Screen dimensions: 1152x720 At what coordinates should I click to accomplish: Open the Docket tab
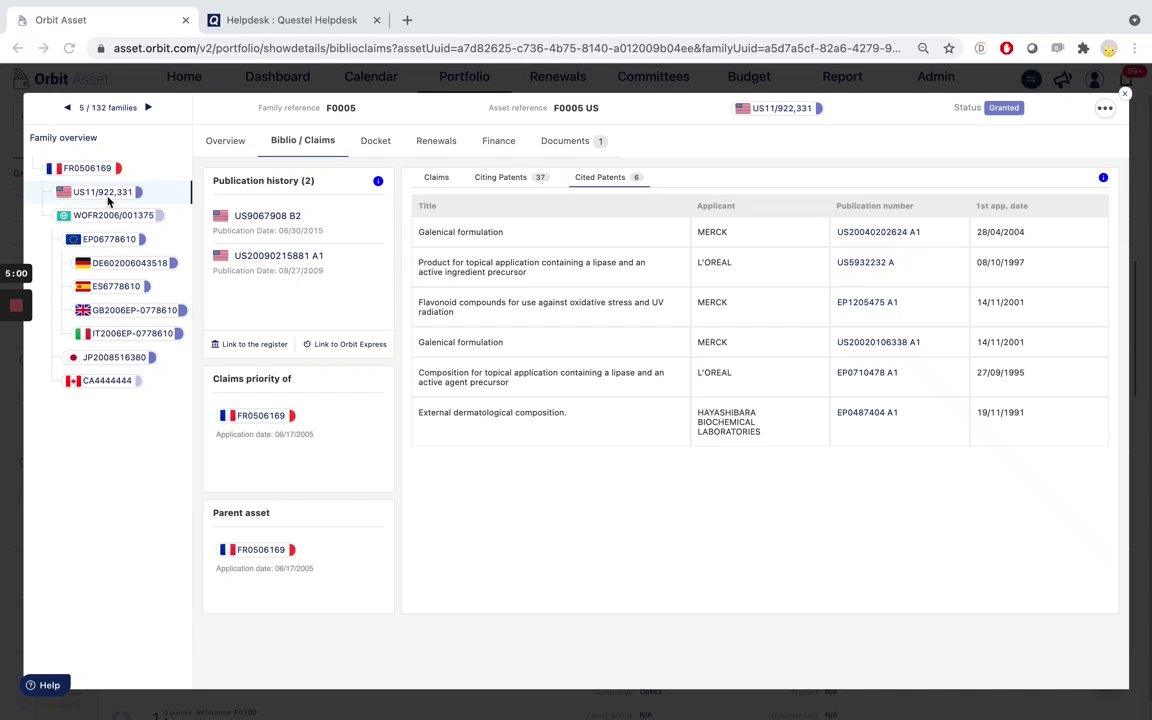coord(375,141)
